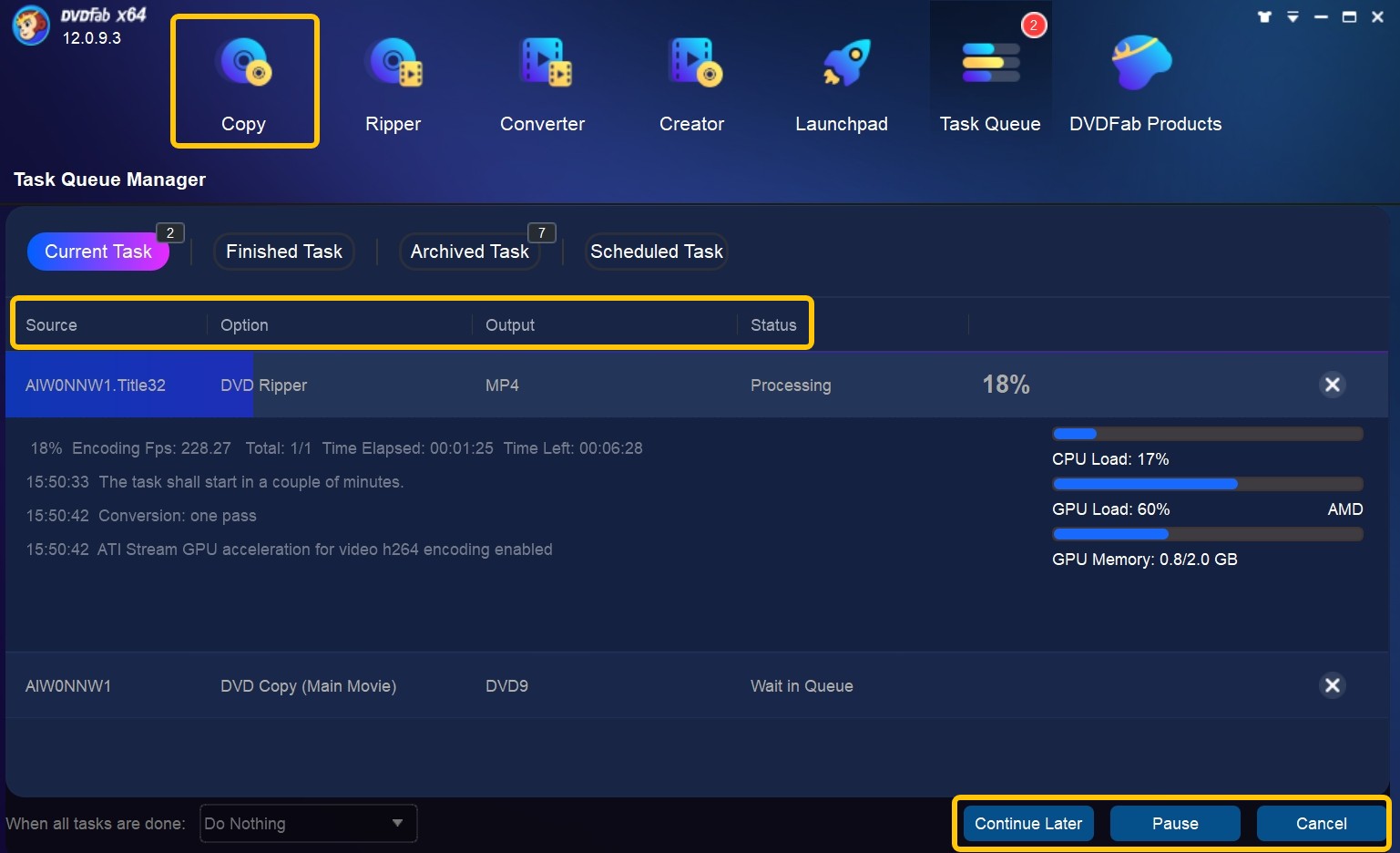Remove the processing AIWONNW1.Title32 task
The image size is (1400, 853).
[1332, 385]
